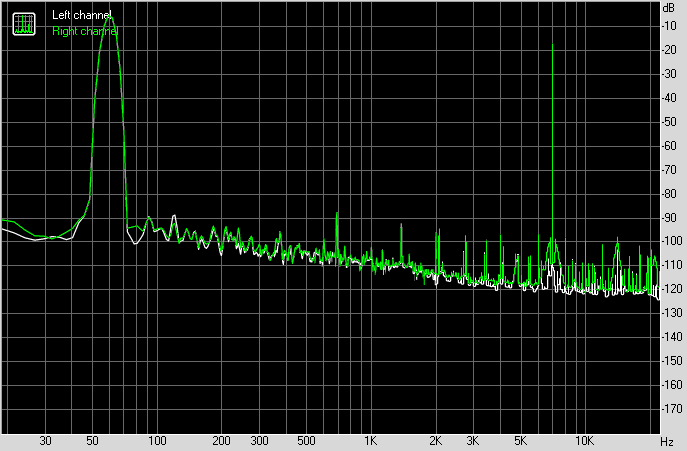Click the 2K frequency label
This screenshot has width=687, height=451.
(x=435, y=441)
